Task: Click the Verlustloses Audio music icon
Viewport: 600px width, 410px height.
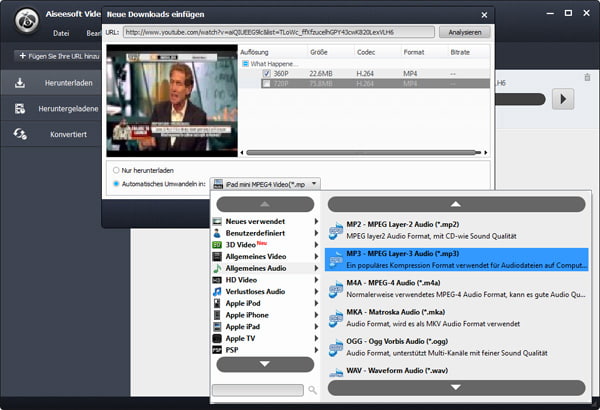Action: click(x=217, y=291)
